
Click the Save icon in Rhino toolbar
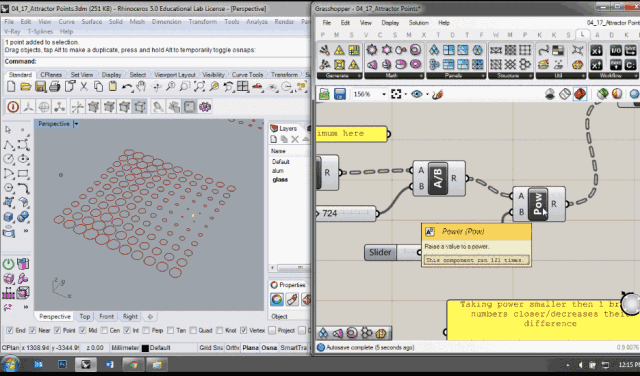(40, 87)
